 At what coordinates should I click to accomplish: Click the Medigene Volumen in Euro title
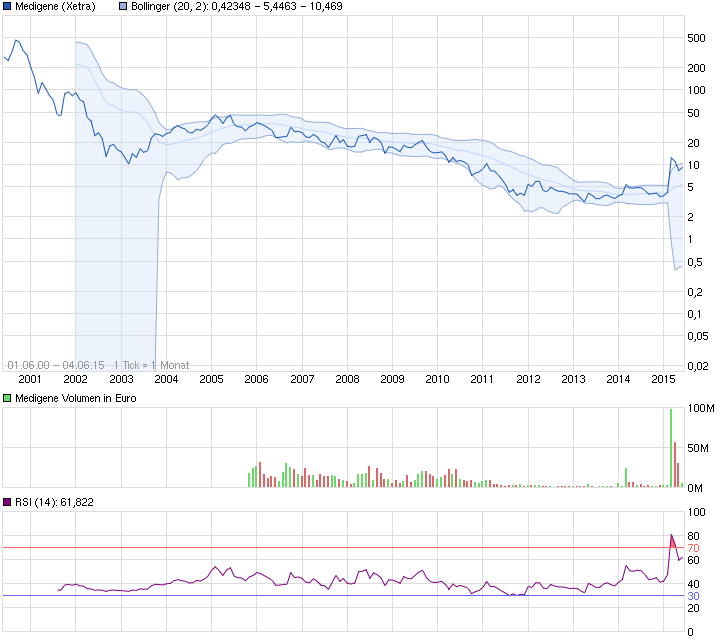coord(76,398)
